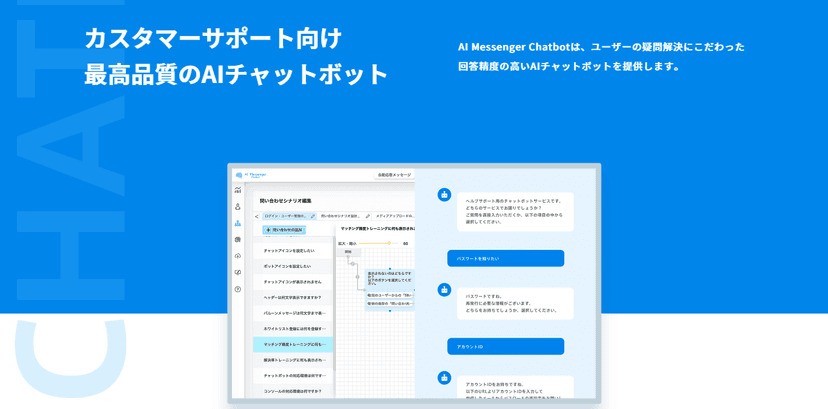
Task: Open the analytics chart sidebar icon
Action: tap(238, 191)
